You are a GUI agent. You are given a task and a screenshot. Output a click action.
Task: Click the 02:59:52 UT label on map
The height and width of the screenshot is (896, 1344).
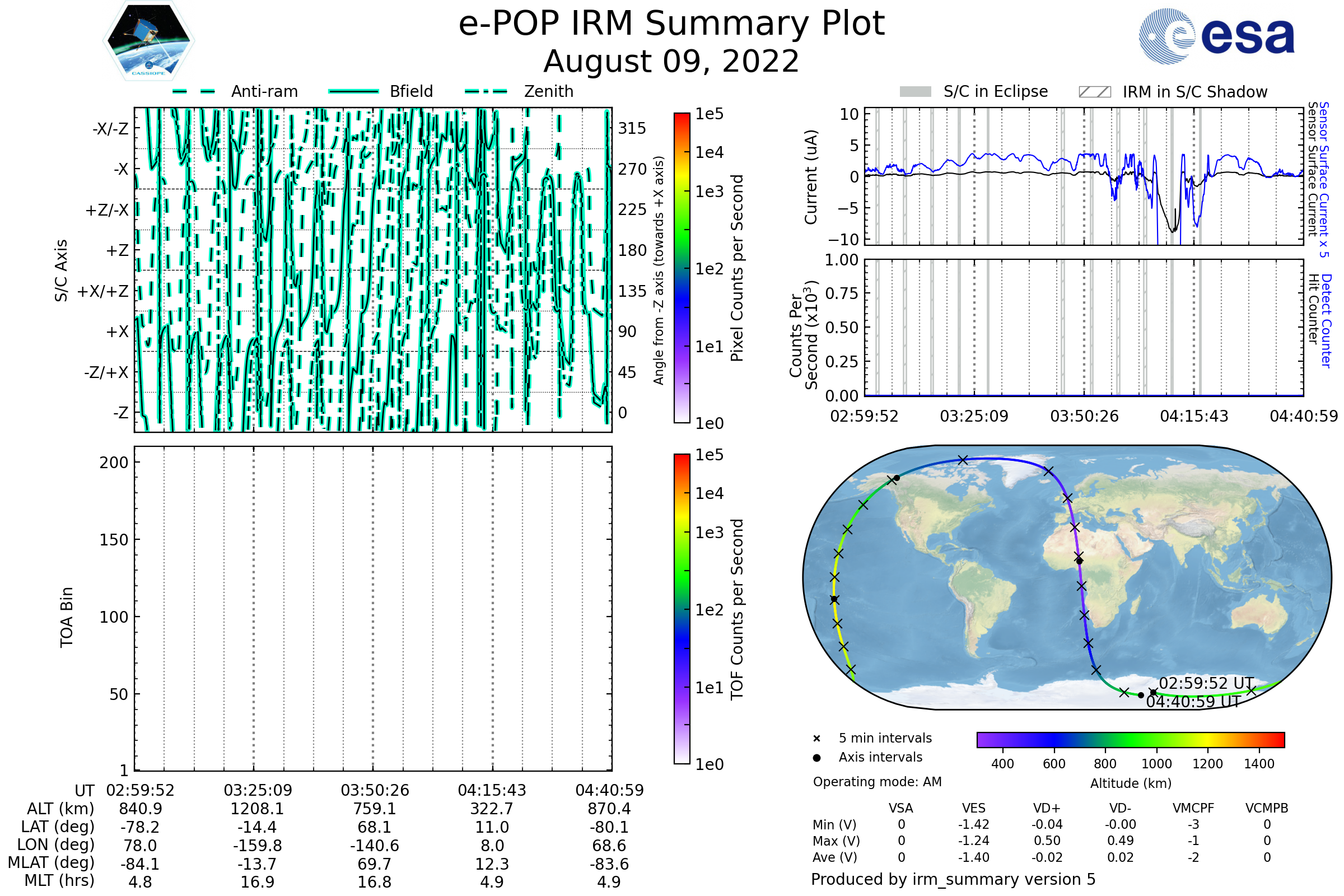click(1206, 683)
